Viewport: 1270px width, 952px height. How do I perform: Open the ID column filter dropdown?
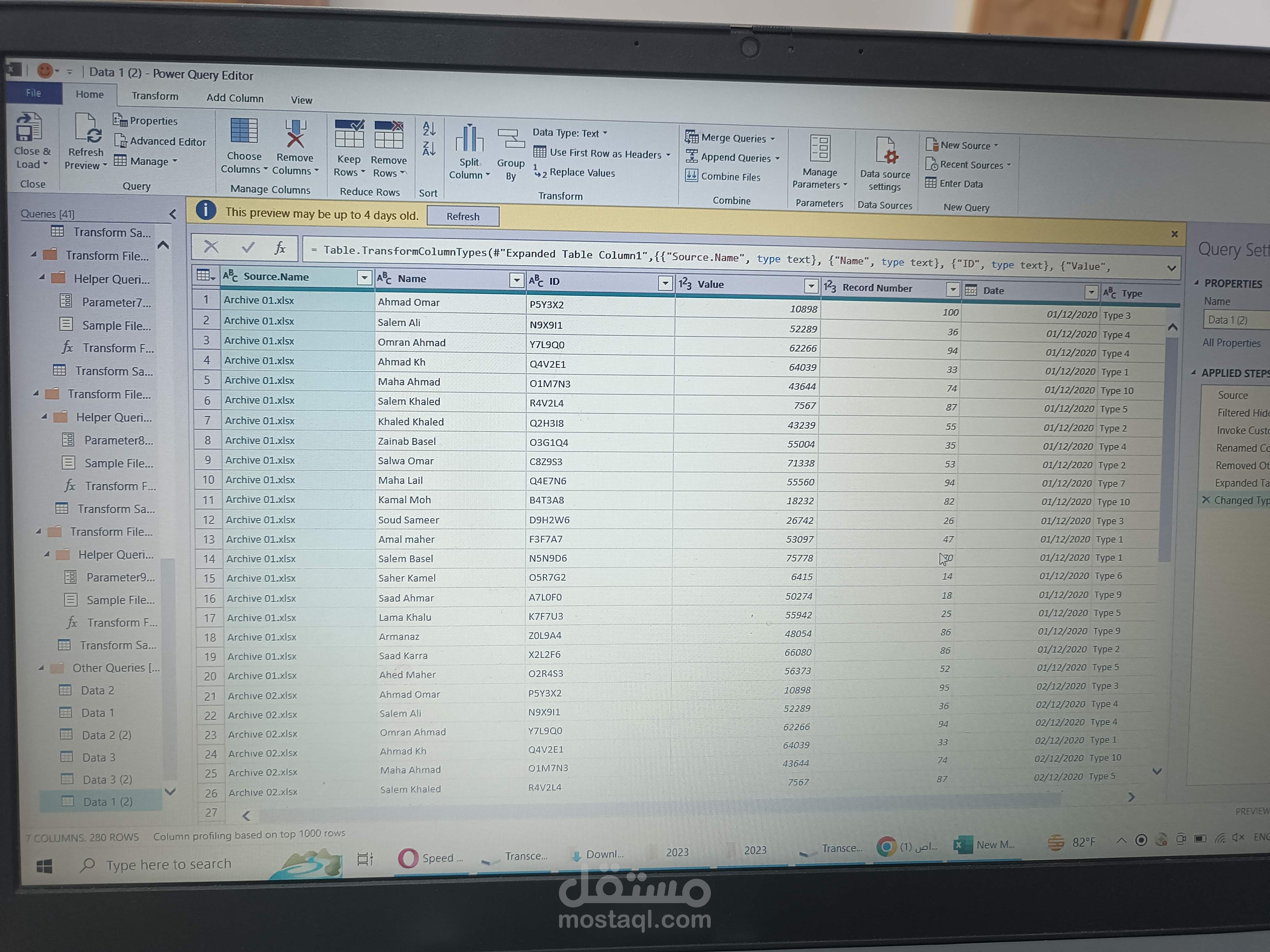point(665,283)
